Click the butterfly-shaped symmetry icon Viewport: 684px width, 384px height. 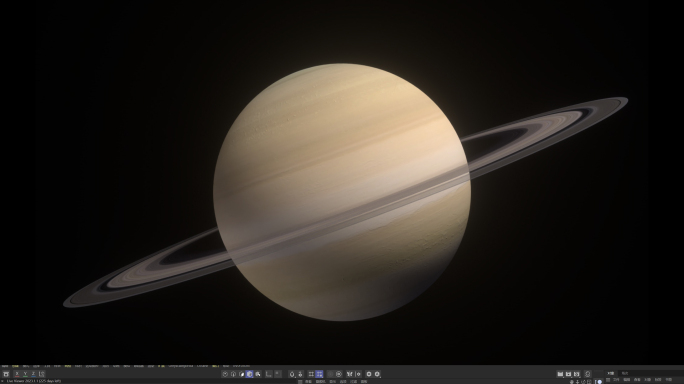click(x=349, y=374)
